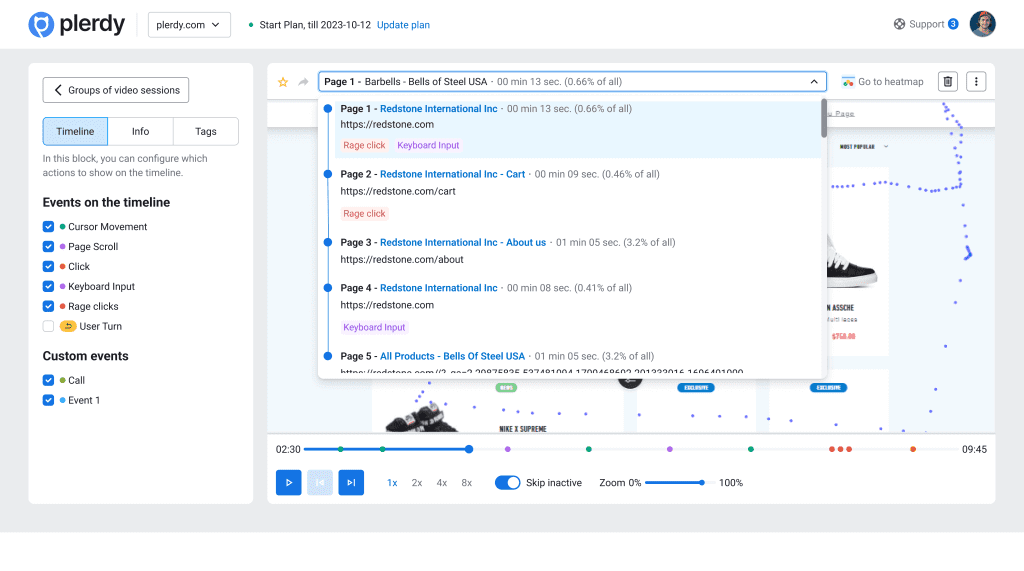
Task: Click the Rage click tag under Page 2
Action: [x=364, y=214]
